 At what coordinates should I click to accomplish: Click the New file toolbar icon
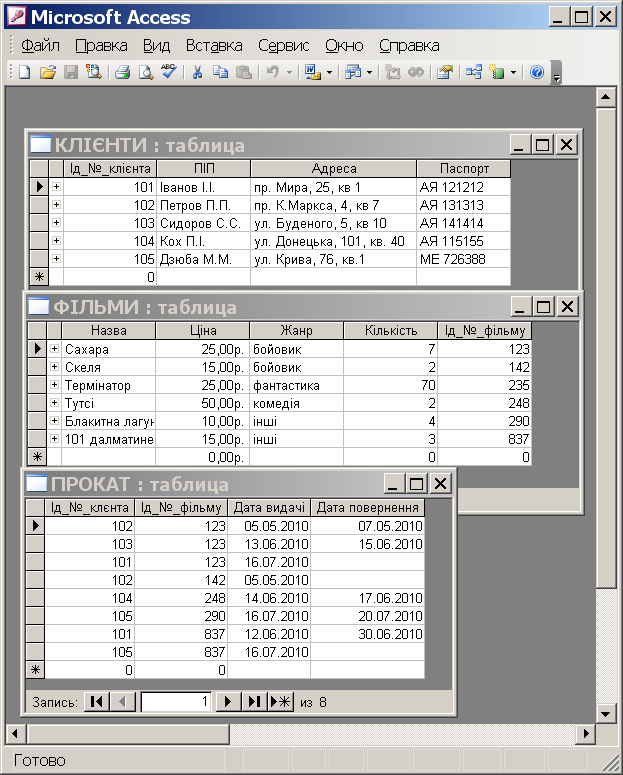(24, 73)
